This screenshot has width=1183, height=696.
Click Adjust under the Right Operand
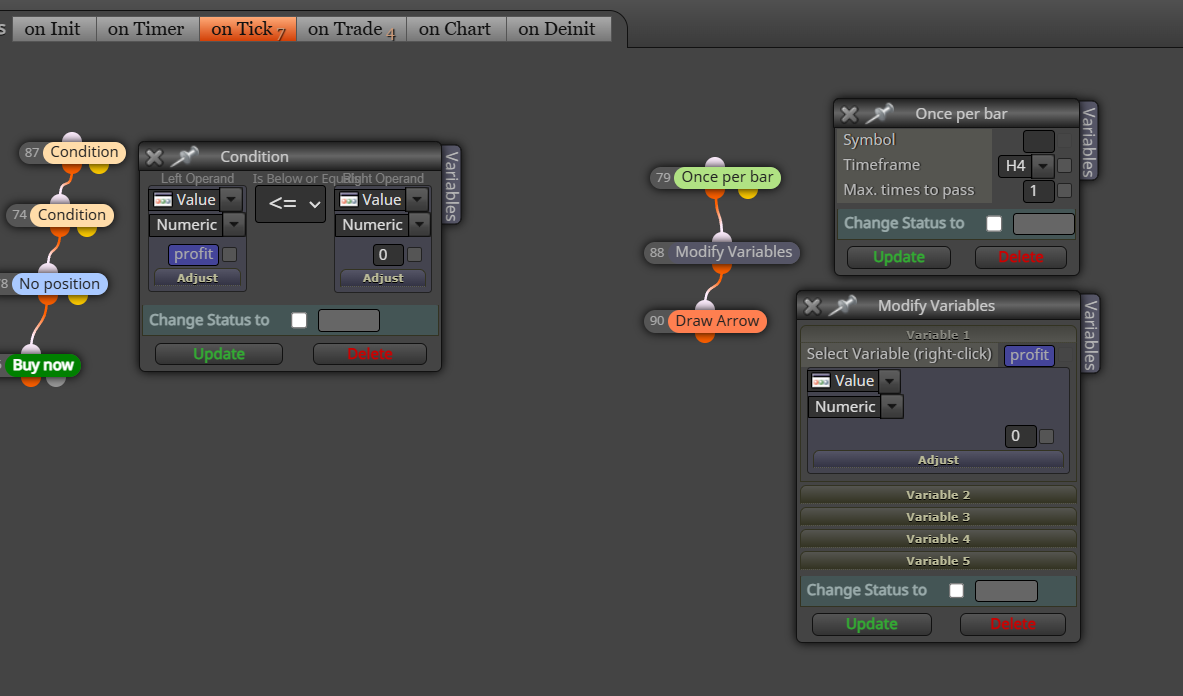383,278
